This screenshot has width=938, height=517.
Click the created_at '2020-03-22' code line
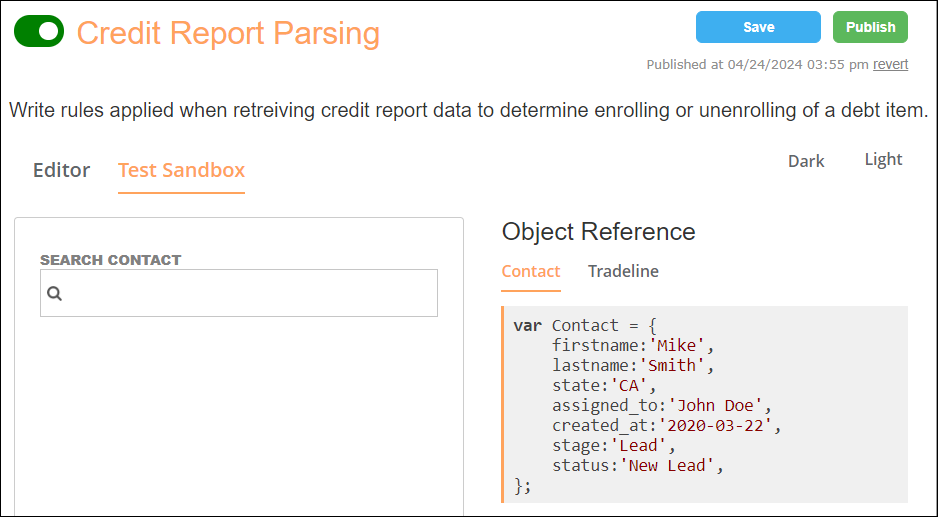666,425
